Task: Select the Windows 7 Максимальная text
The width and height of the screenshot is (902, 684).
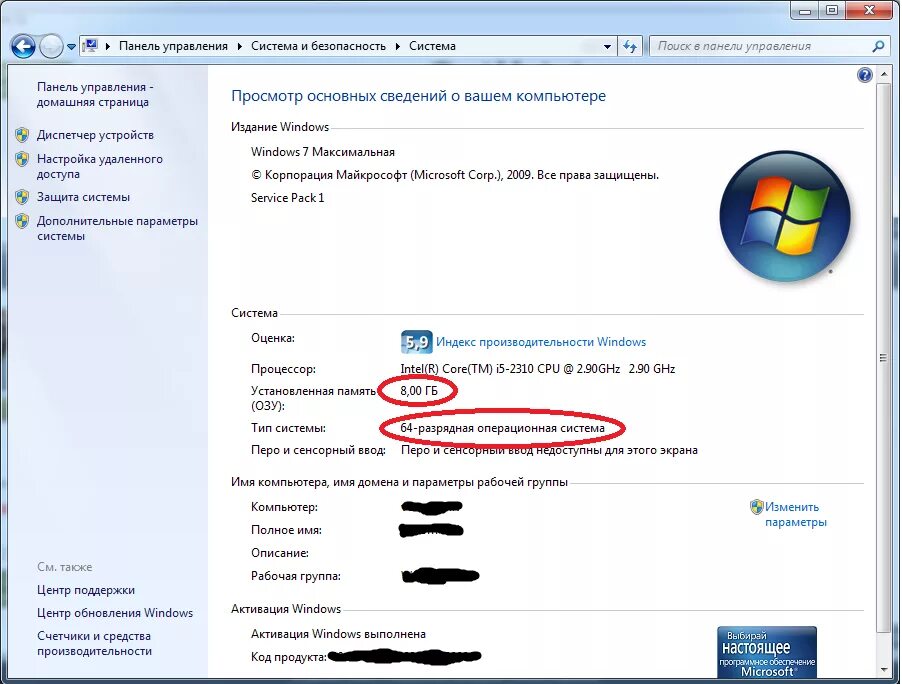Action: pyautogui.click(x=323, y=152)
